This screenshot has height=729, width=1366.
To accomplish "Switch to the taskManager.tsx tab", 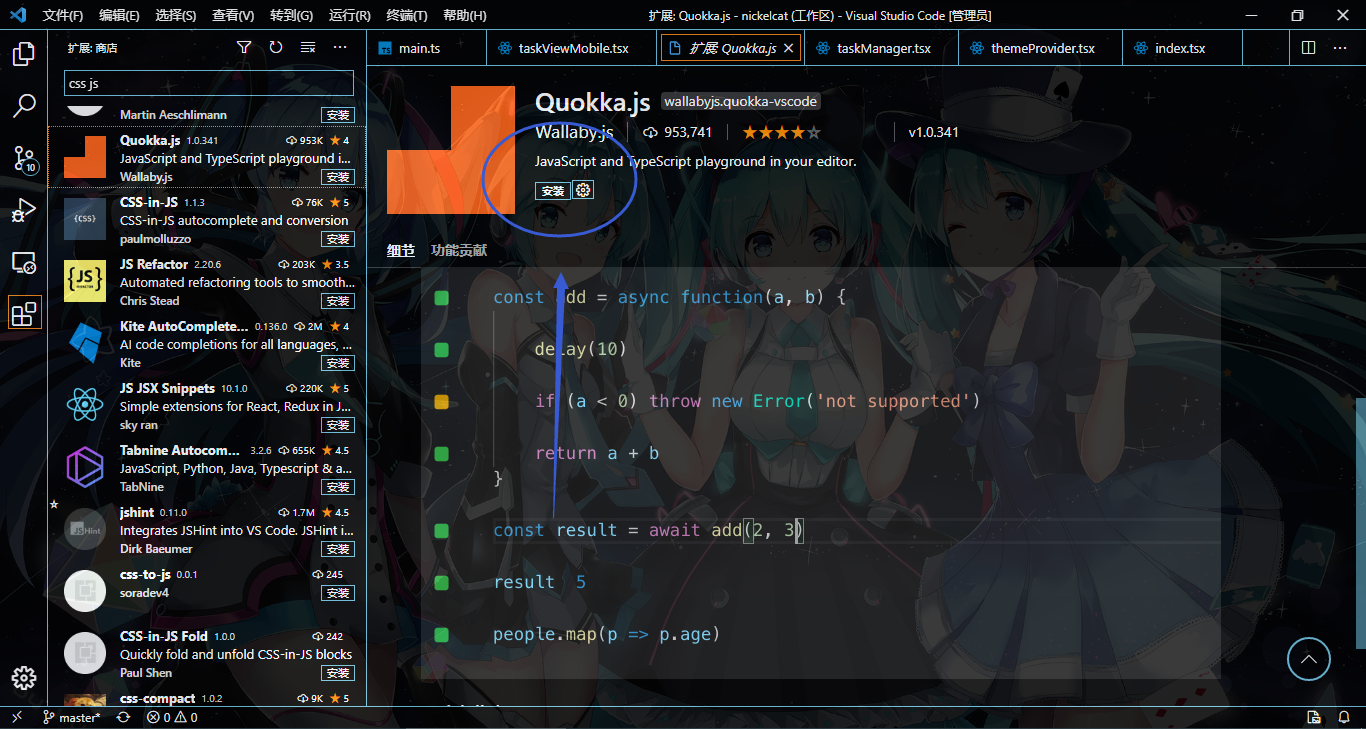I will click(881, 48).
